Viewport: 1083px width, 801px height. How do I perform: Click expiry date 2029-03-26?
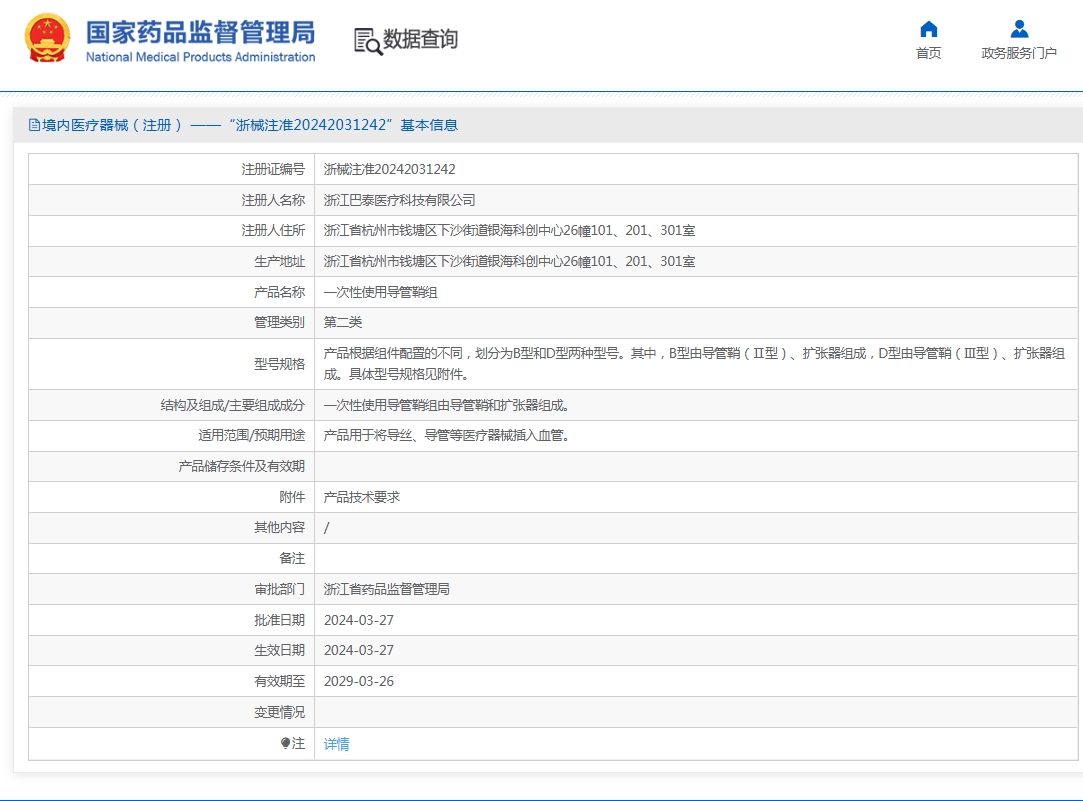point(359,682)
